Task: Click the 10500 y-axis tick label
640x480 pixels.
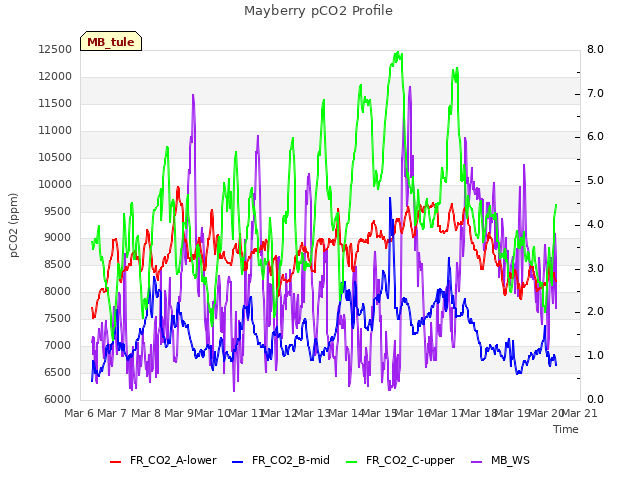Action: point(55,158)
